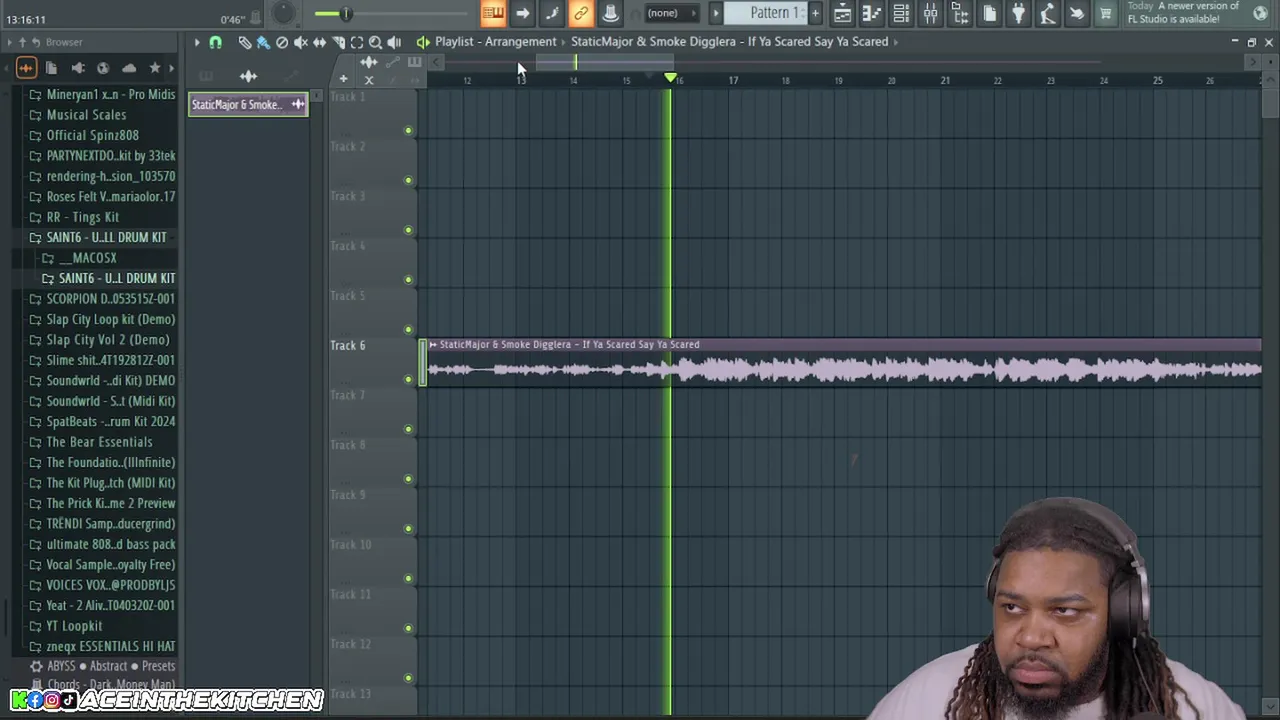This screenshot has height=720, width=1280.
Task: Select the Paint brush tool
Action: point(263,42)
